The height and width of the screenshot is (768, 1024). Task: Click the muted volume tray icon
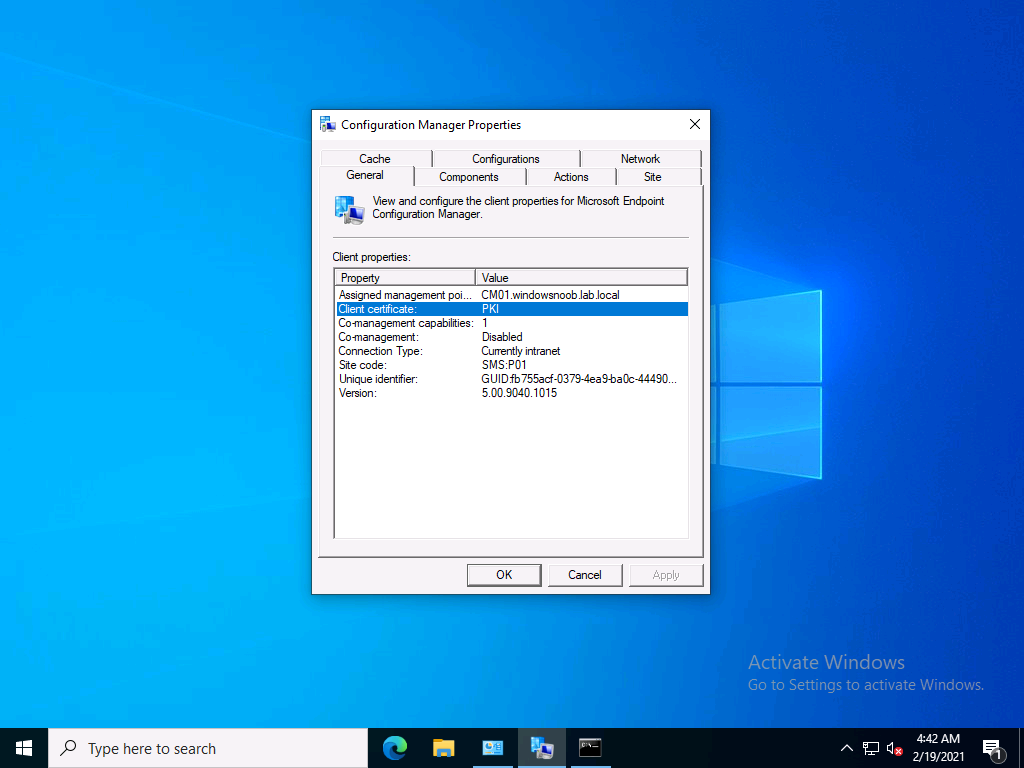pos(894,749)
